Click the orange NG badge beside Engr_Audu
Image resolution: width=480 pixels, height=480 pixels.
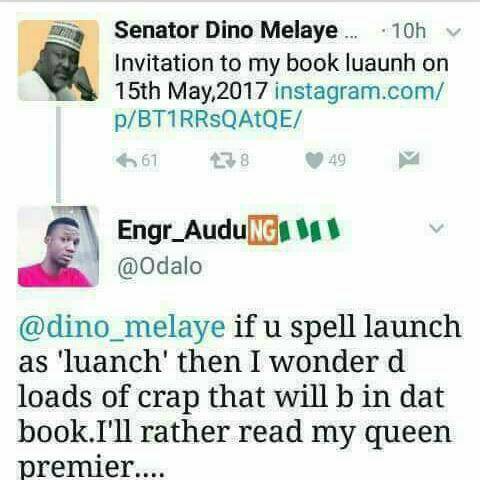click(x=263, y=230)
